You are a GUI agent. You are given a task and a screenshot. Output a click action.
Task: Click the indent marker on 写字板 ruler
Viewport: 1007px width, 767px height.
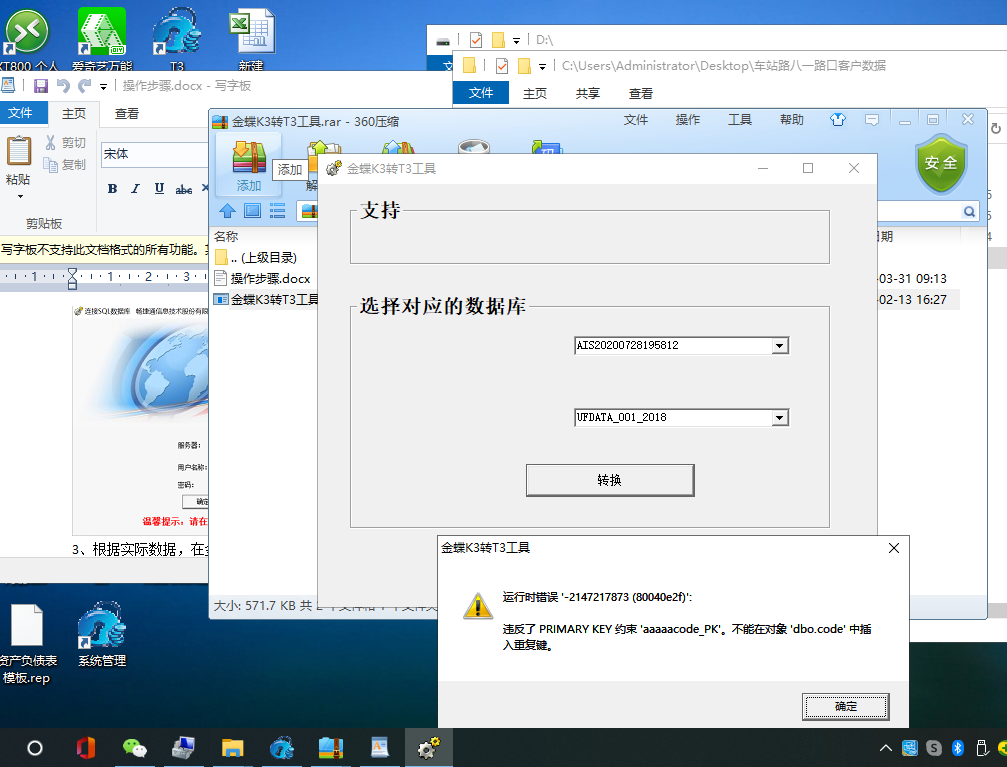(73, 278)
